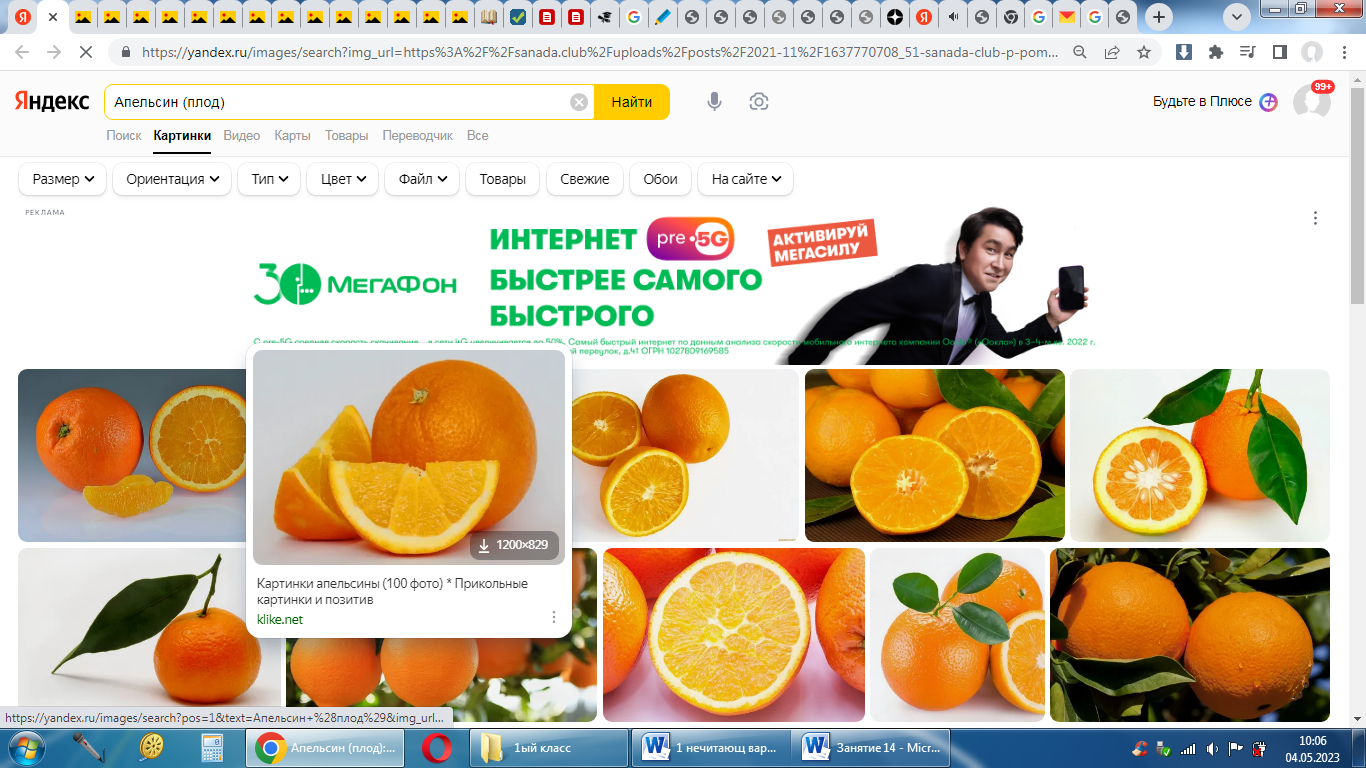Open the klike.net source link

279,619
